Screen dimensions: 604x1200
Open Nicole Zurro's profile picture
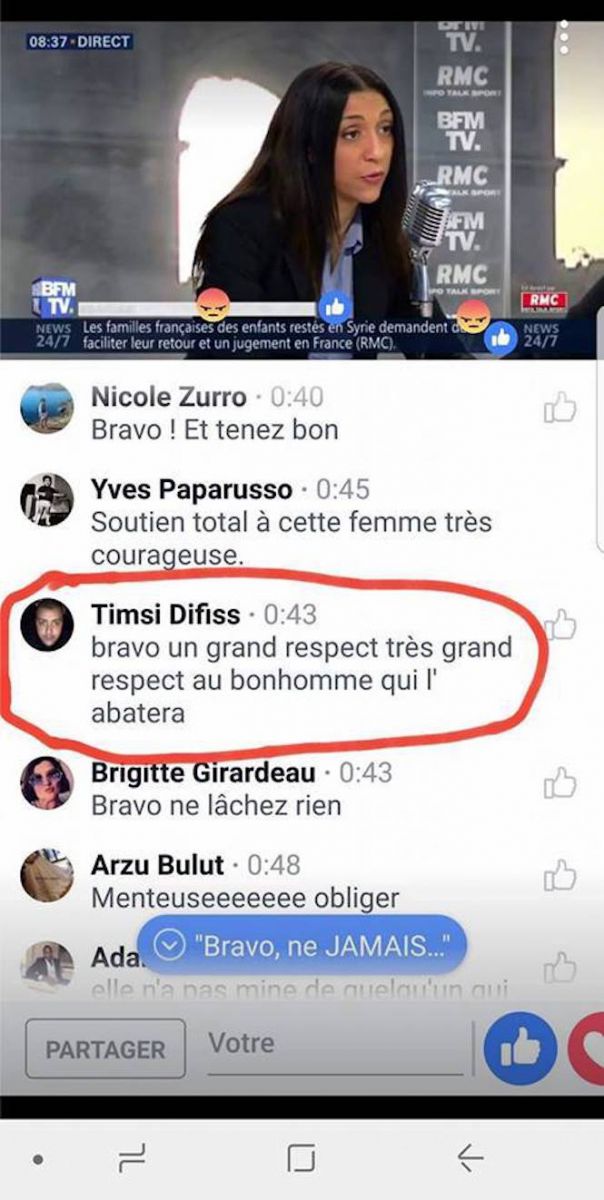click(47, 408)
